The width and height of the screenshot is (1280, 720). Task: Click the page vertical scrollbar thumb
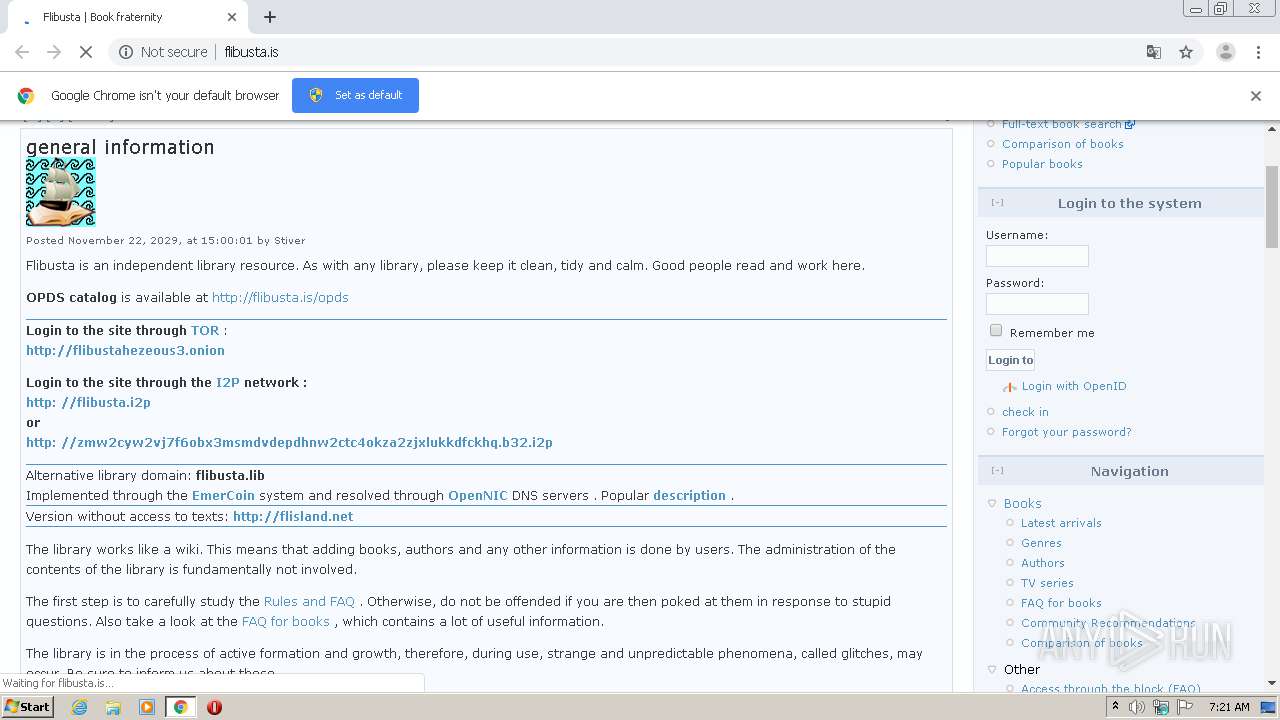click(1272, 207)
